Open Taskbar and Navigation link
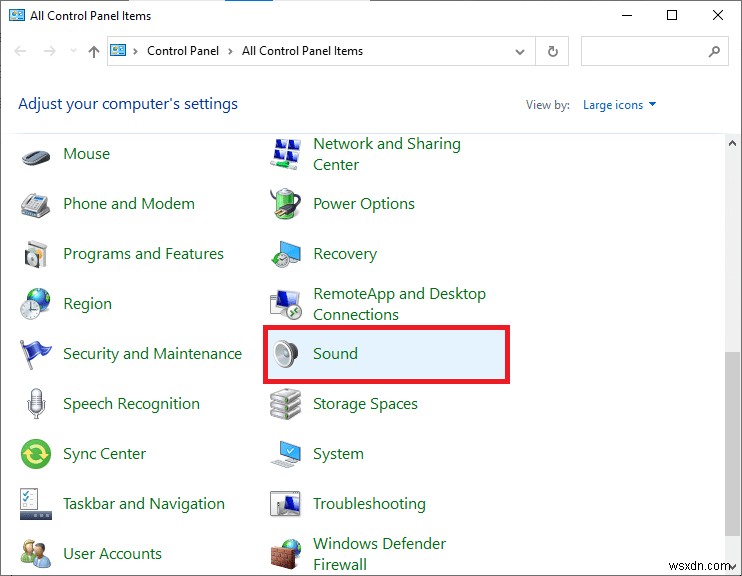 (x=144, y=504)
